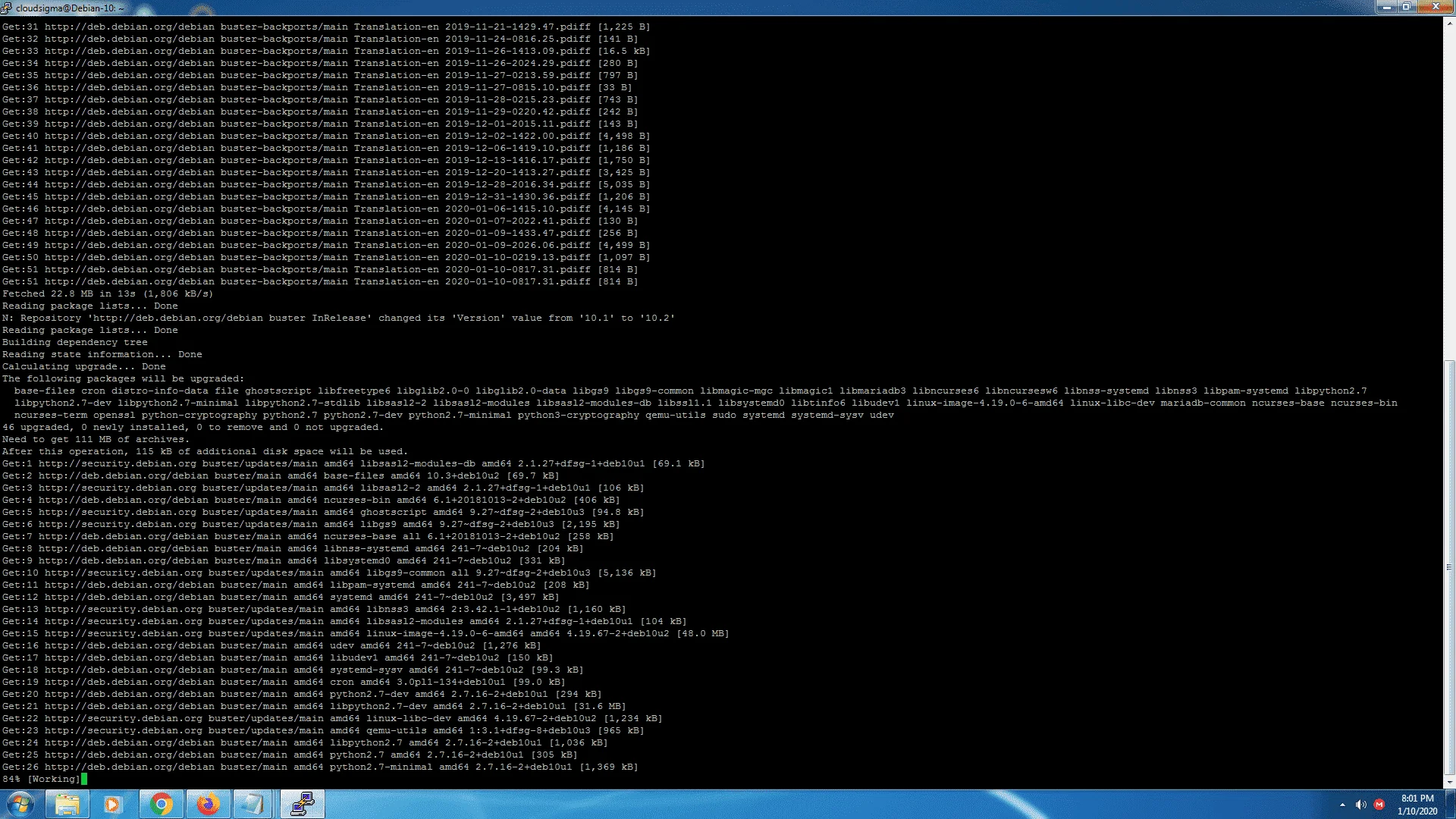Click the scrollbar up arrow
The width and height of the screenshot is (1456, 819).
click(1449, 24)
